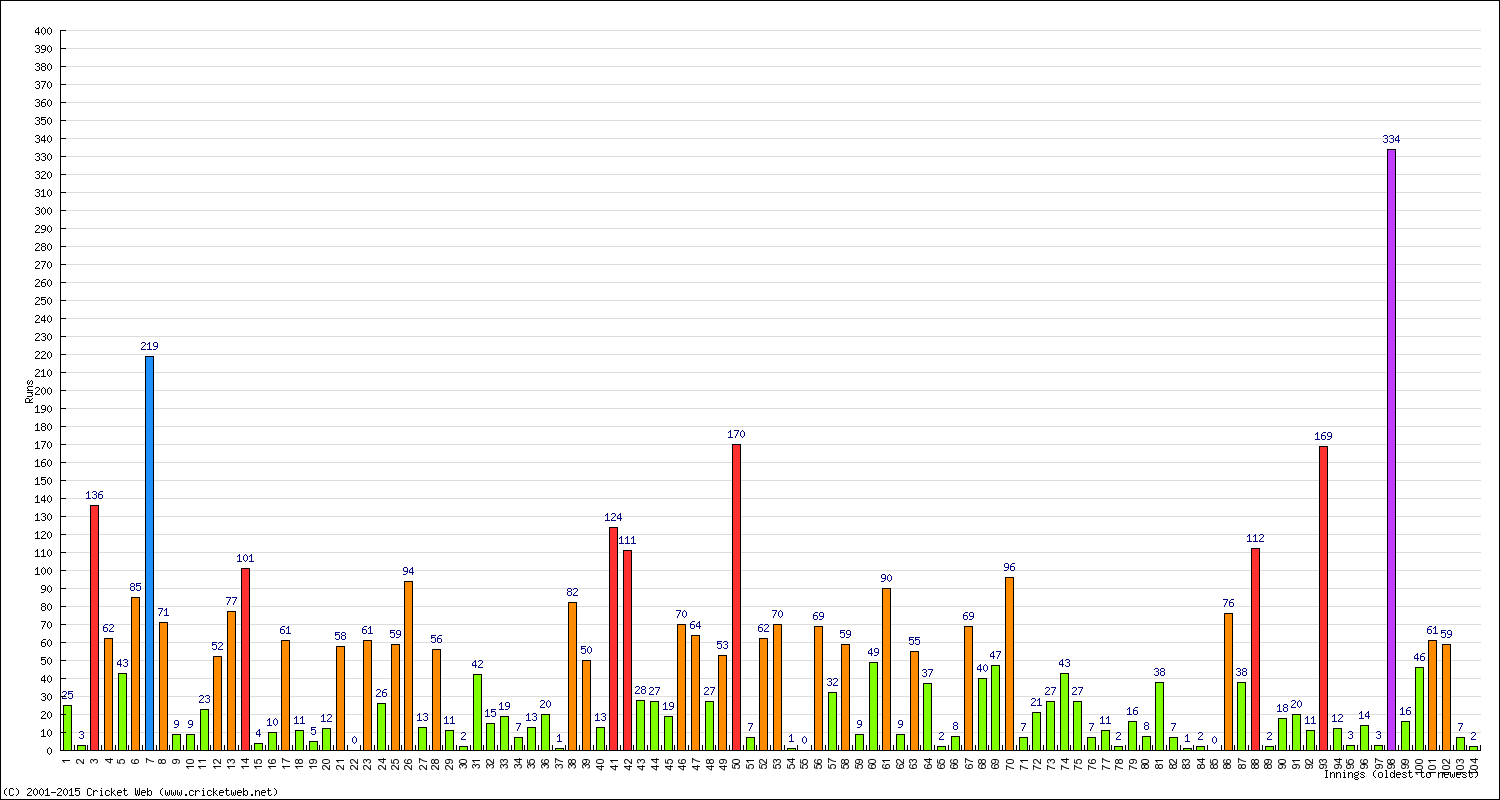Image resolution: width=1500 pixels, height=800 pixels.
Task: Select the '64' value label
Action: [695, 625]
